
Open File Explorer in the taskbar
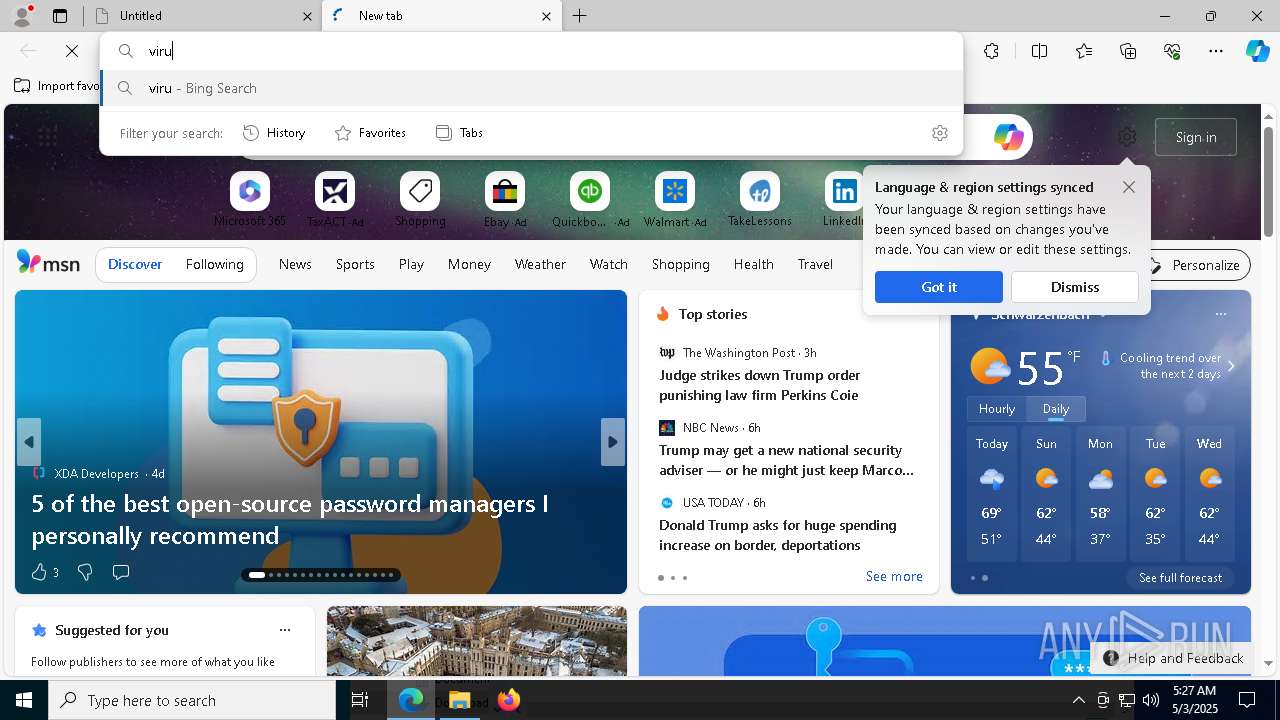coord(460,700)
